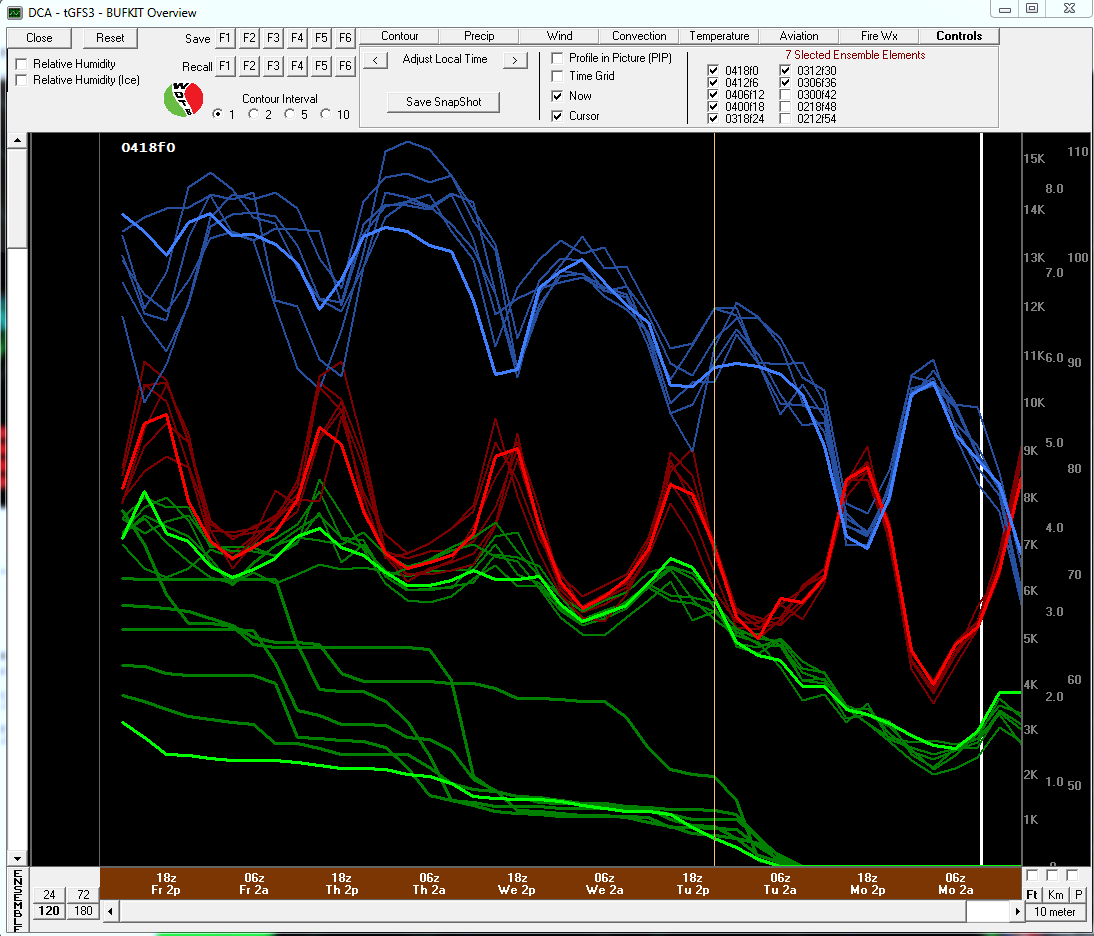Image resolution: width=1094 pixels, height=936 pixels.
Task: Switch height units to Ft
Action: coord(1032,894)
